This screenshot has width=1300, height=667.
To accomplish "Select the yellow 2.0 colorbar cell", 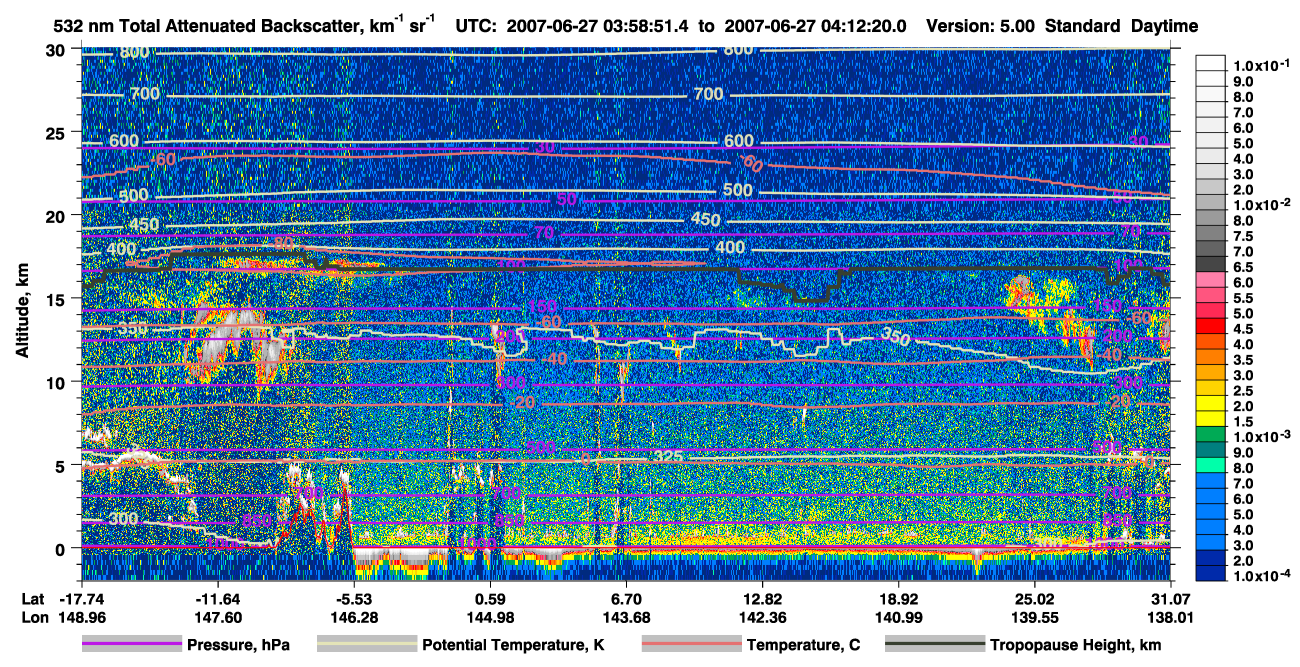I will tap(1212, 407).
